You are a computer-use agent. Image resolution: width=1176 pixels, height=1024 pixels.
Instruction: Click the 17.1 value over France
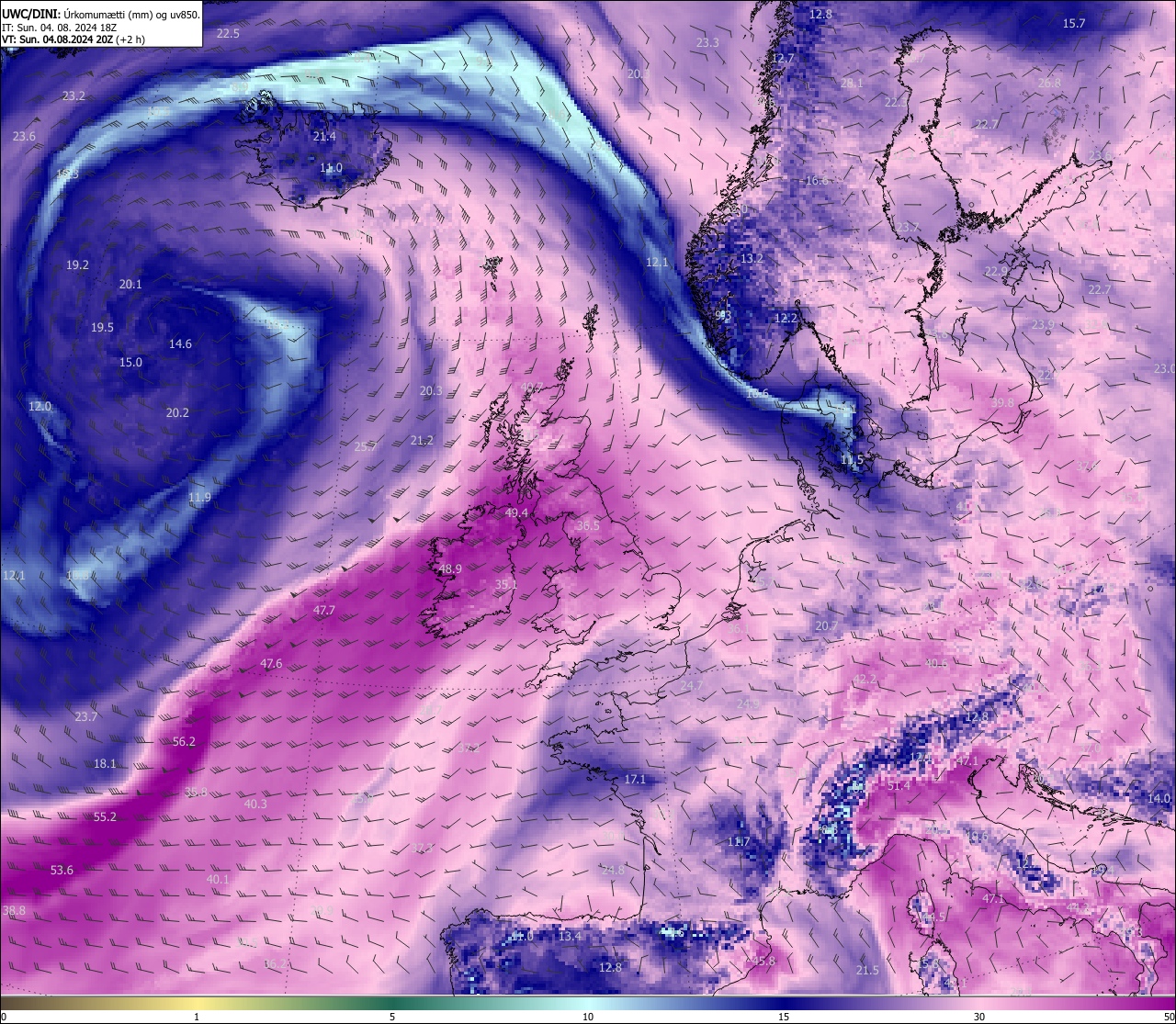coord(635,779)
